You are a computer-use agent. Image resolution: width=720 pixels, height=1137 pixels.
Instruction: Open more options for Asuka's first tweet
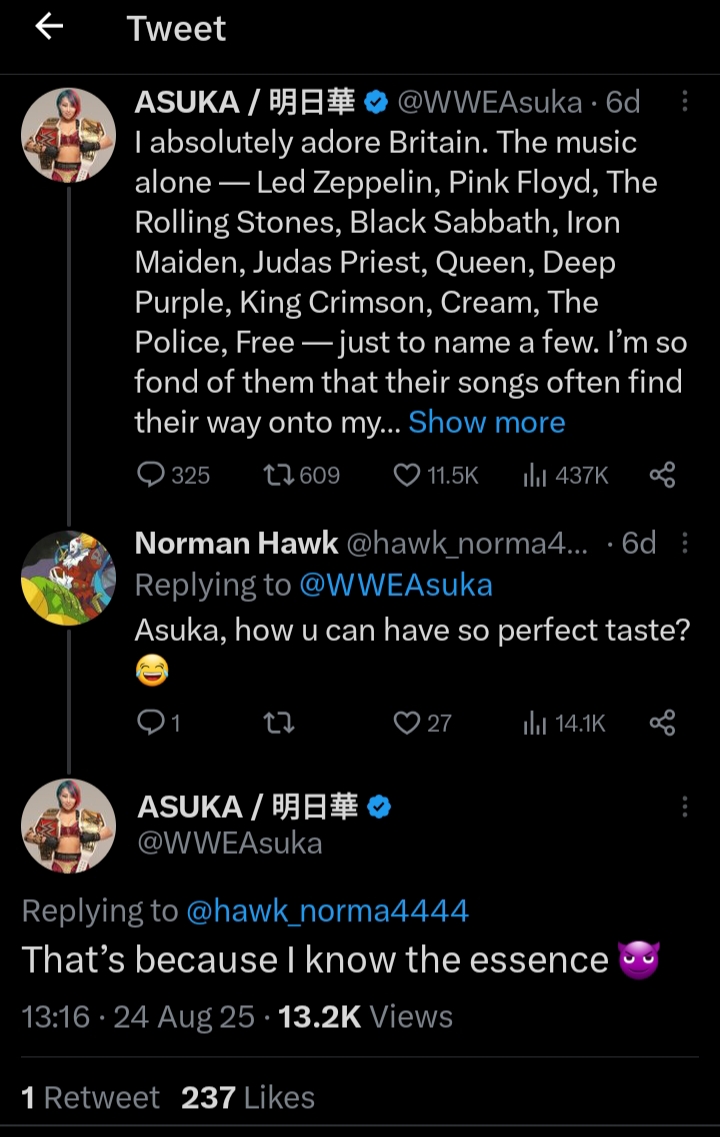click(x=685, y=102)
